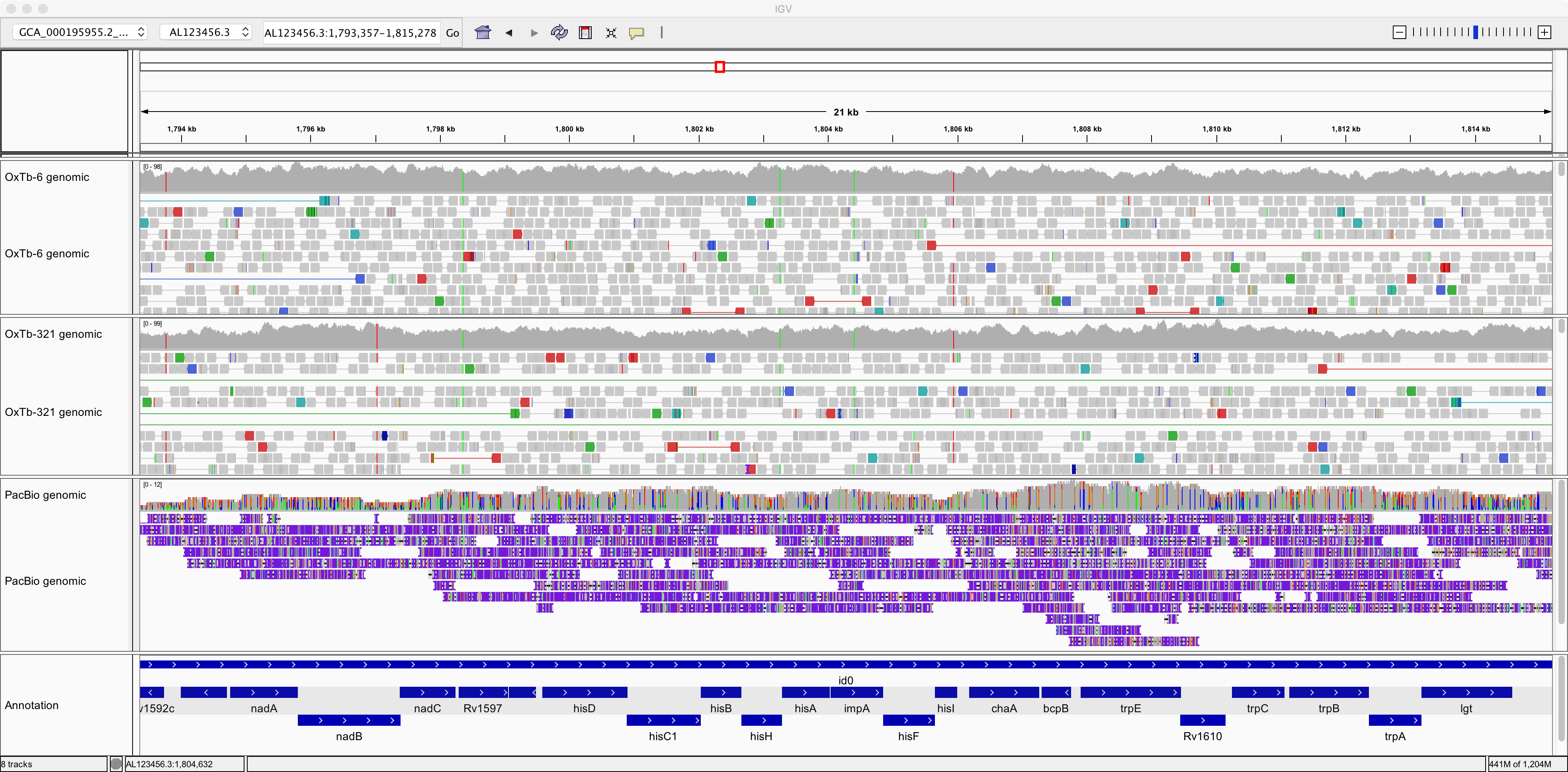The width and height of the screenshot is (1568, 772).
Task: Click the trpE gene annotation feature
Action: (1130, 692)
